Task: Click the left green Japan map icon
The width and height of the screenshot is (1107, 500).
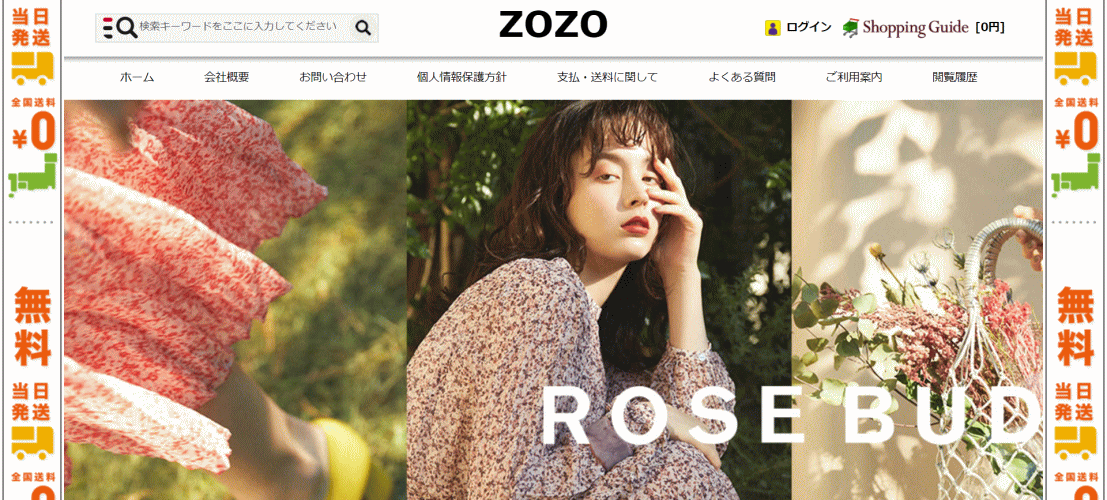Action: tap(32, 177)
